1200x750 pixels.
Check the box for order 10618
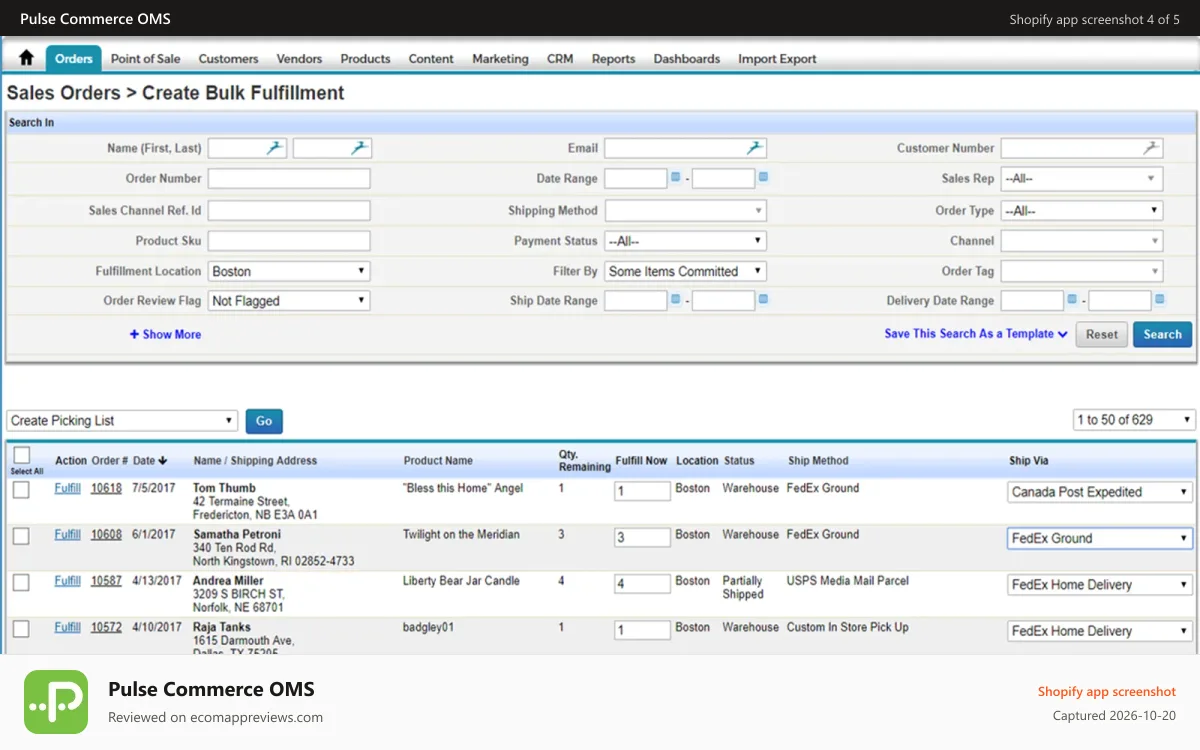tap(21, 490)
